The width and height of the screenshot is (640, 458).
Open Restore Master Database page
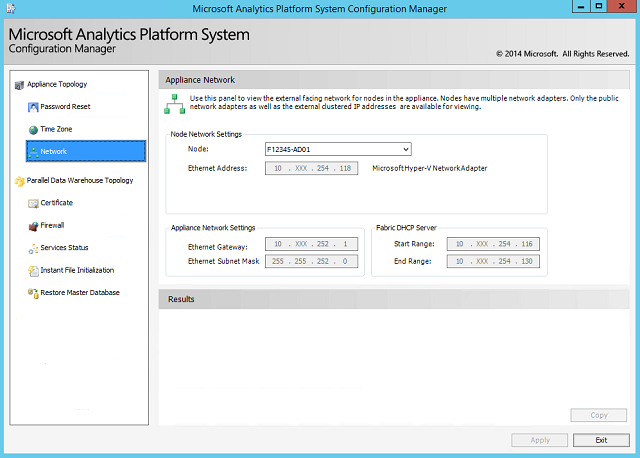click(80, 292)
